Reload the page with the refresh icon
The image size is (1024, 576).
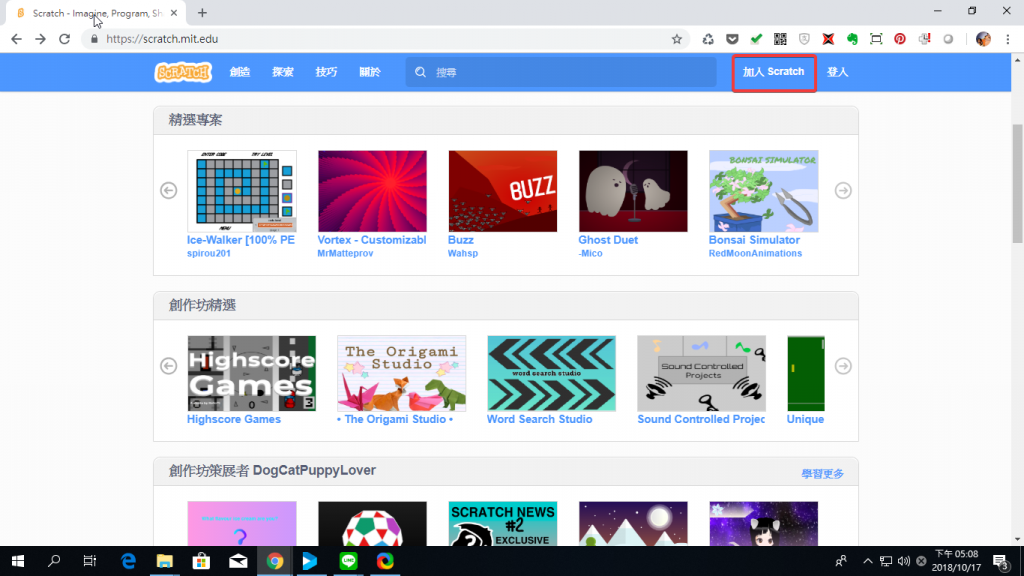point(64,39)
